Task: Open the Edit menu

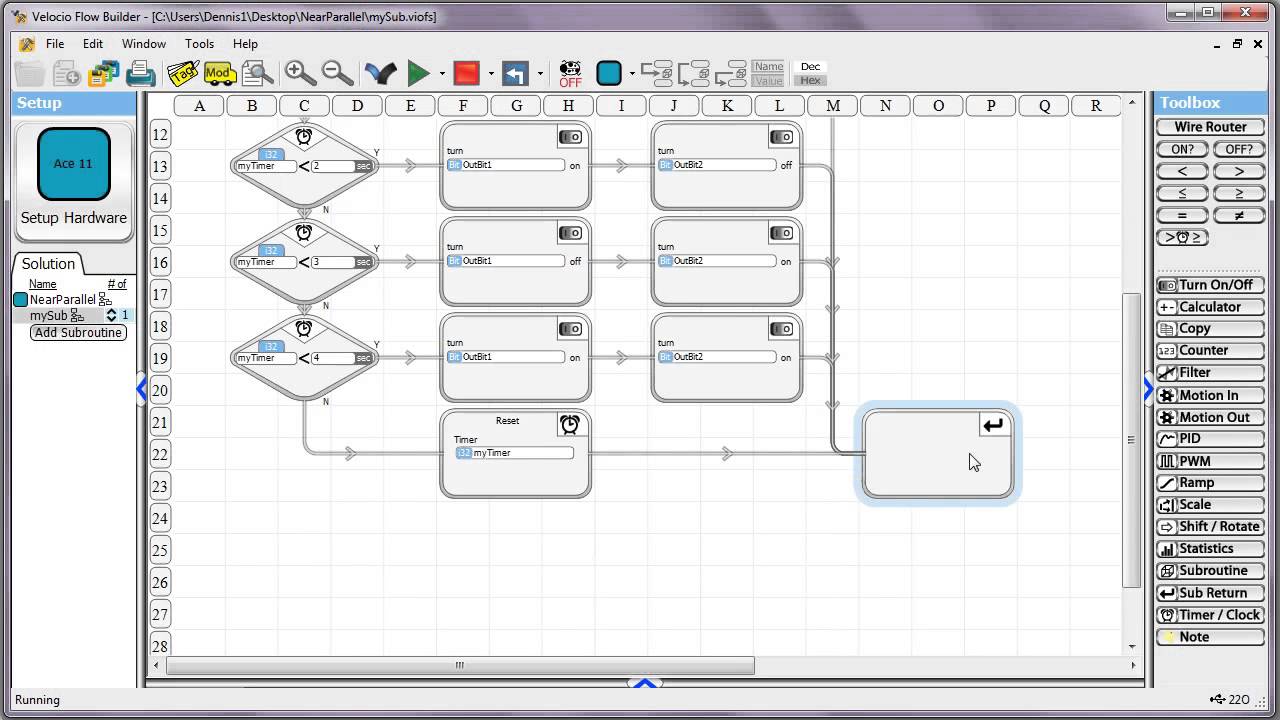Action: click(93, 44)
